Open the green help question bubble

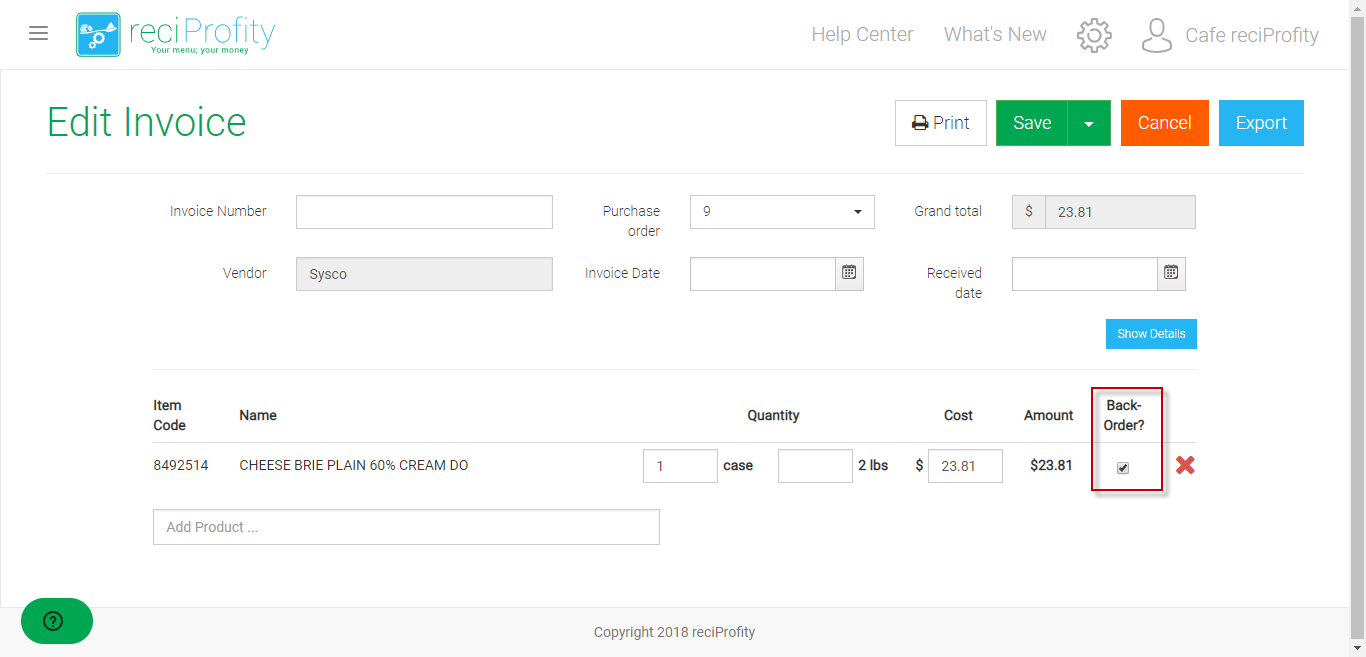56,621
